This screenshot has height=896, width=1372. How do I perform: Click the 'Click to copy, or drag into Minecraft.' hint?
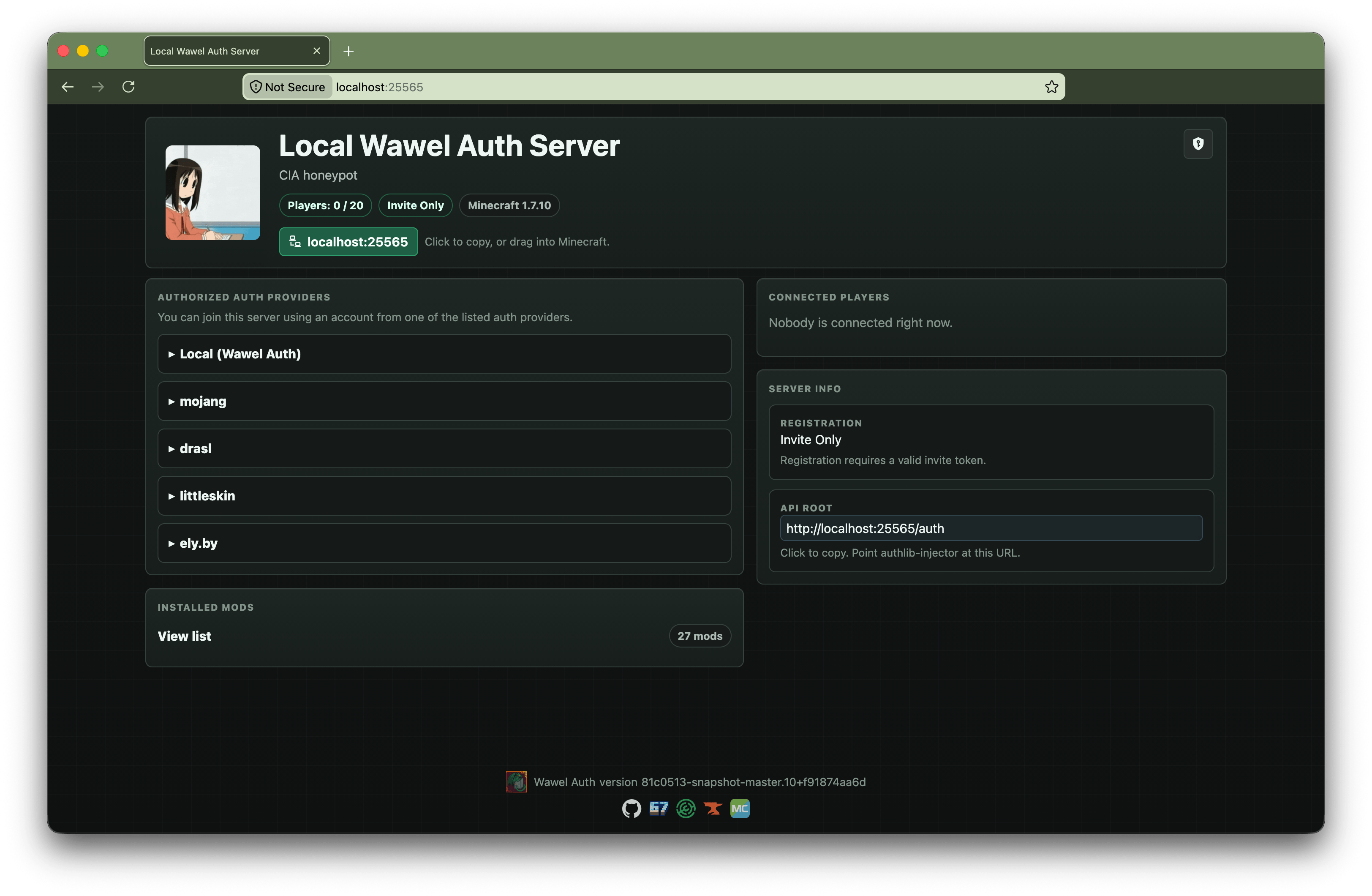point(517,242)
